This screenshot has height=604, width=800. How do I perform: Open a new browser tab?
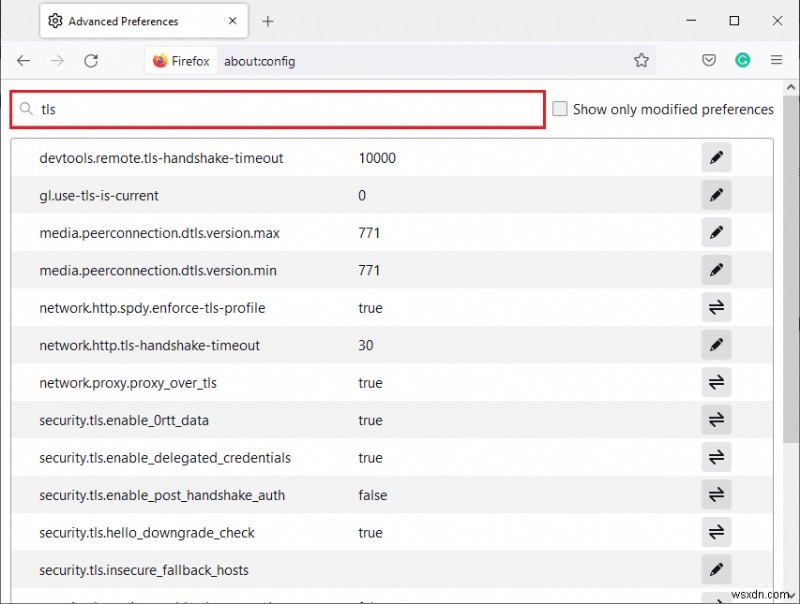click(x=268, y=20)
